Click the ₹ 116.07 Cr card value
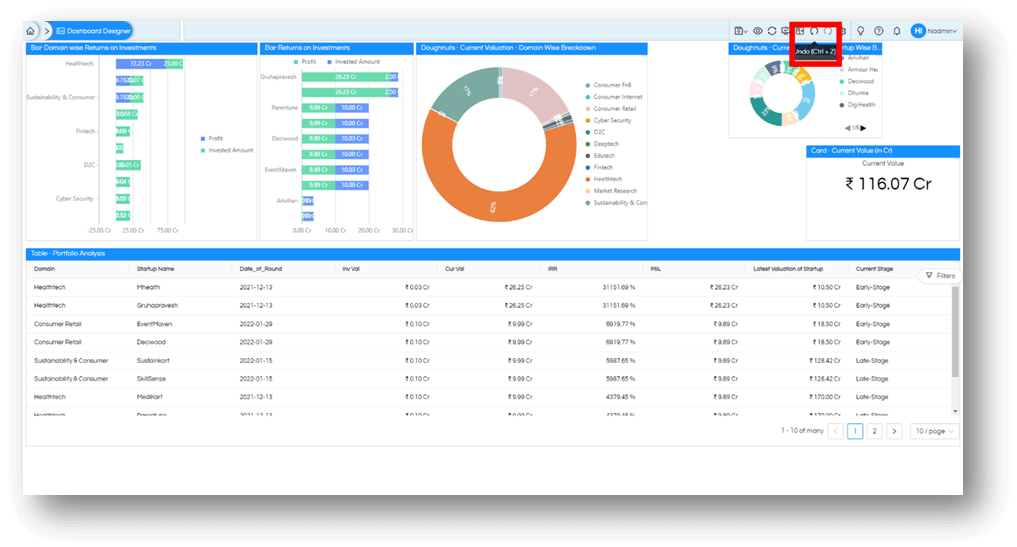 pos(888,184)
